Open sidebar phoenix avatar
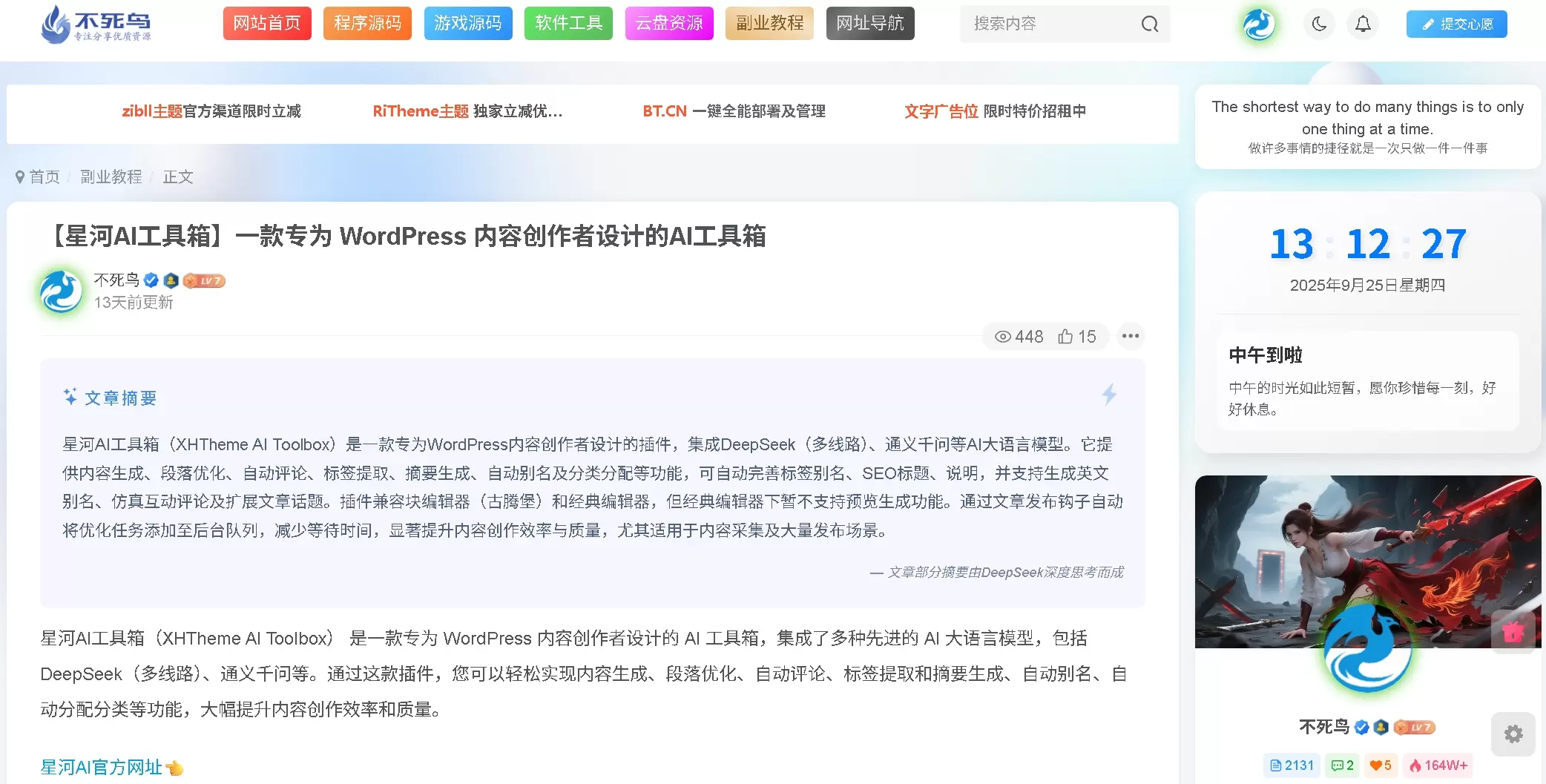 (1368, 648)
